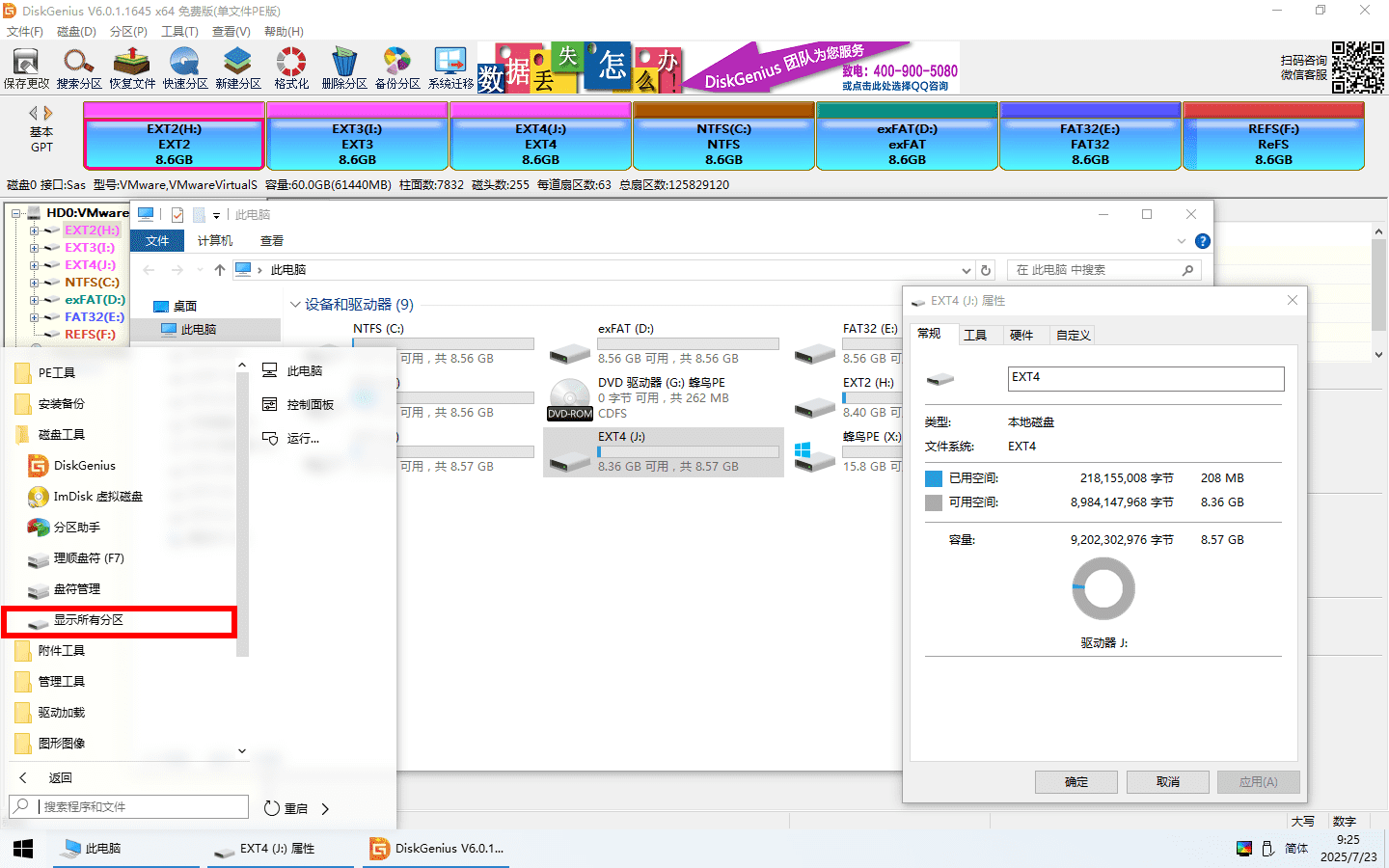1389x868 pixels.
Task: Open the 重启 power options arrow
Action: pyautogui.click(x=325, y=809)
